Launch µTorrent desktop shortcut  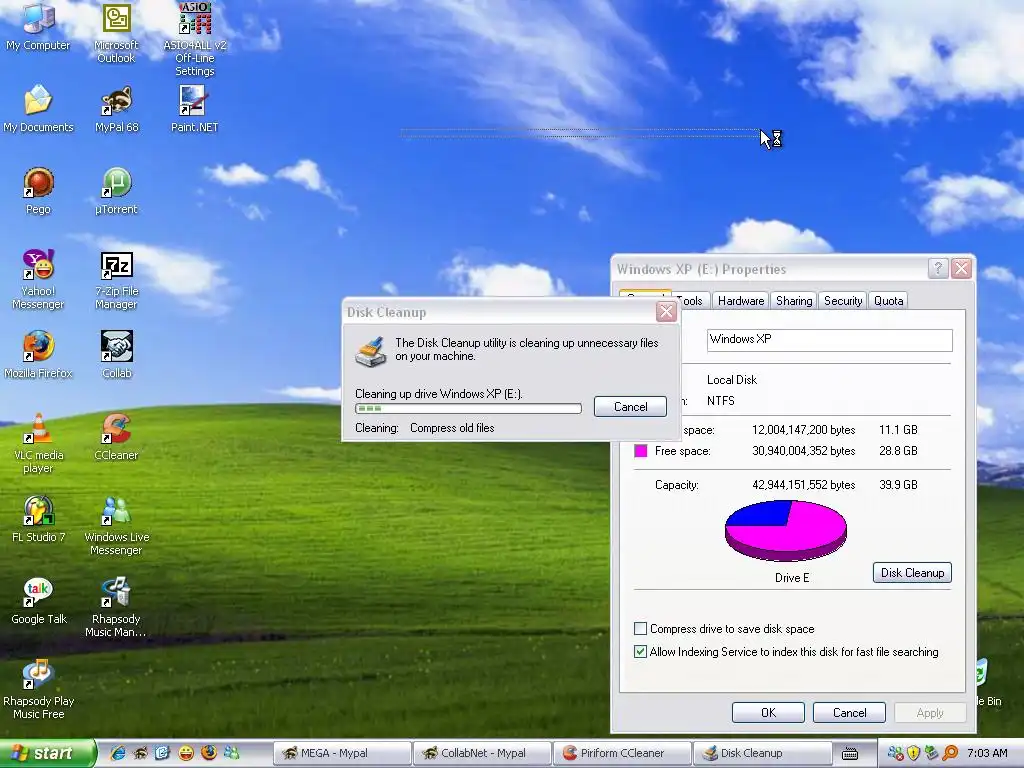(116, 191)
